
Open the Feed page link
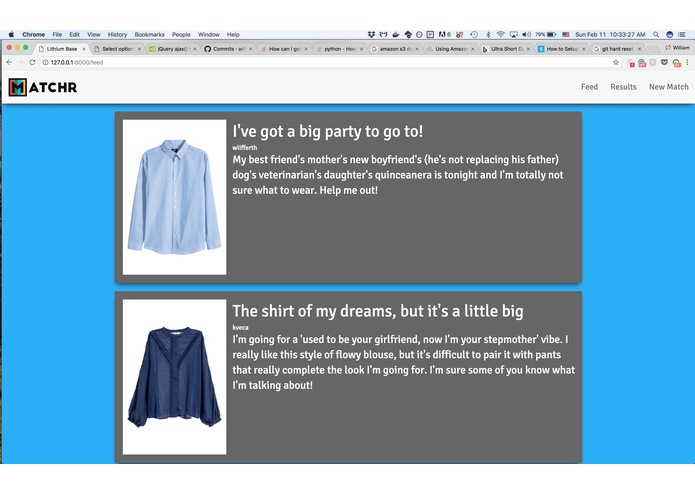(x=589, y=87)
